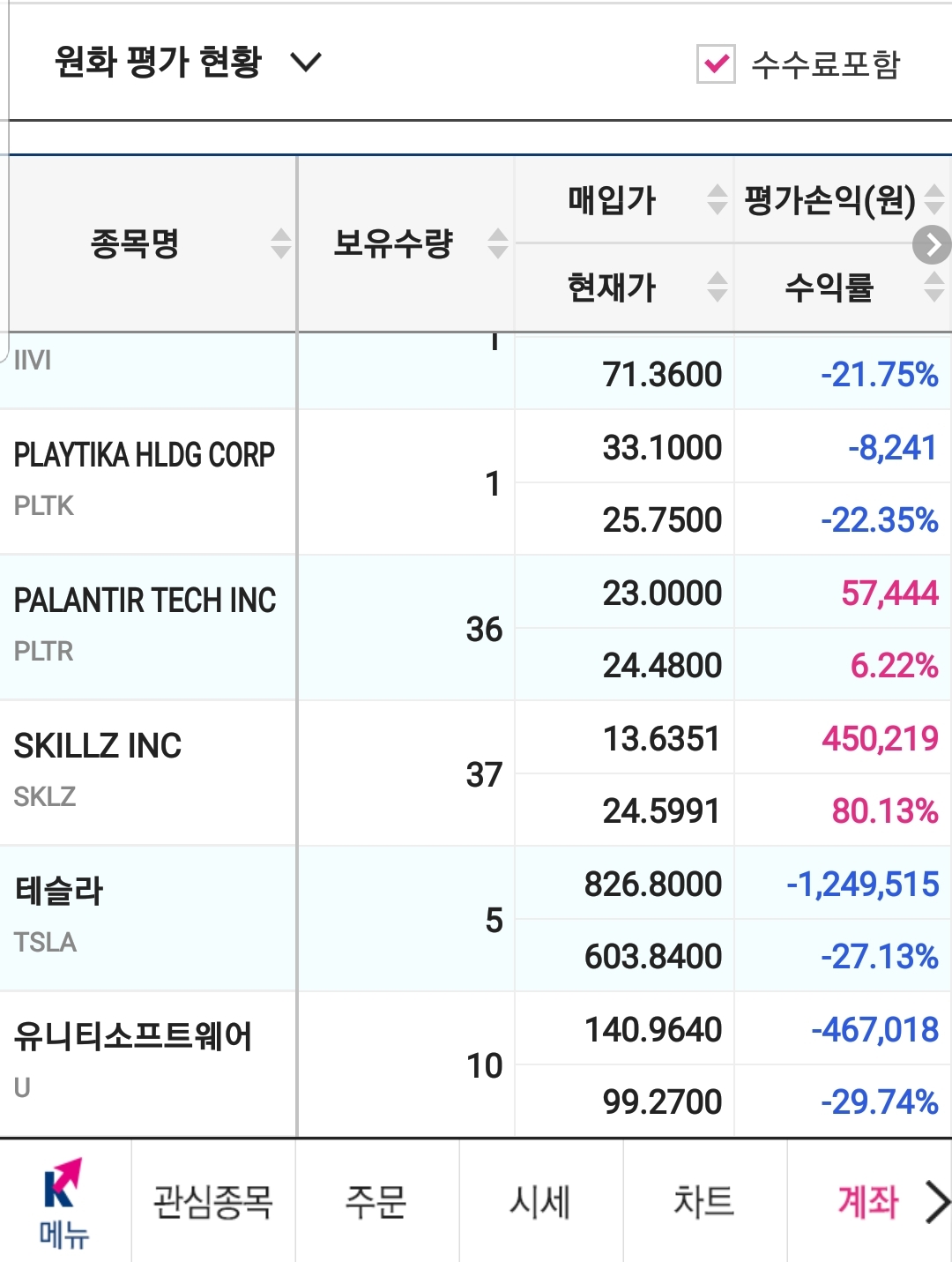This screenshot has width=952, height=1262.
Task: Switch to 계좌 tab
Action: point(868,1201)
